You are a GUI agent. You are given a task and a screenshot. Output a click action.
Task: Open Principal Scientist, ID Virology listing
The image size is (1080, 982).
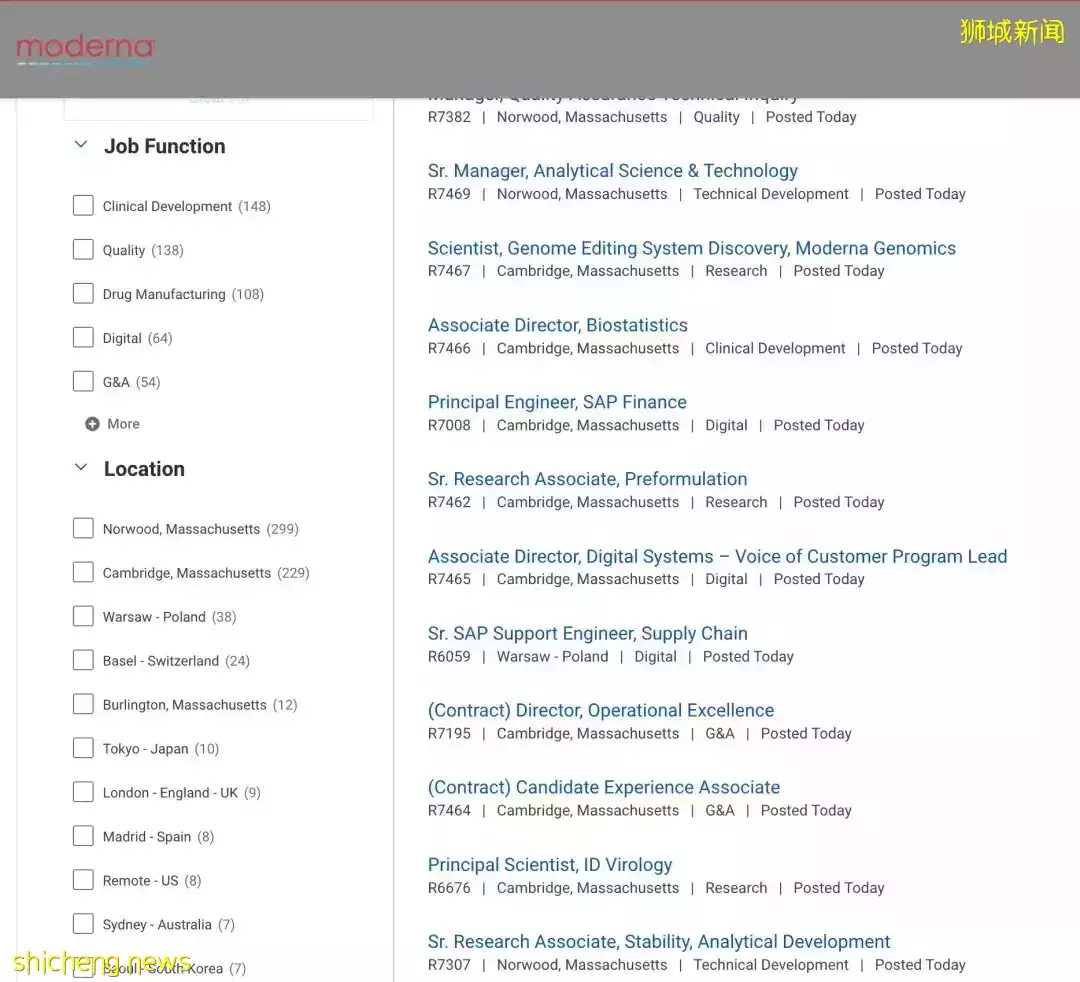pyautogui.click(x=550, y=865)
